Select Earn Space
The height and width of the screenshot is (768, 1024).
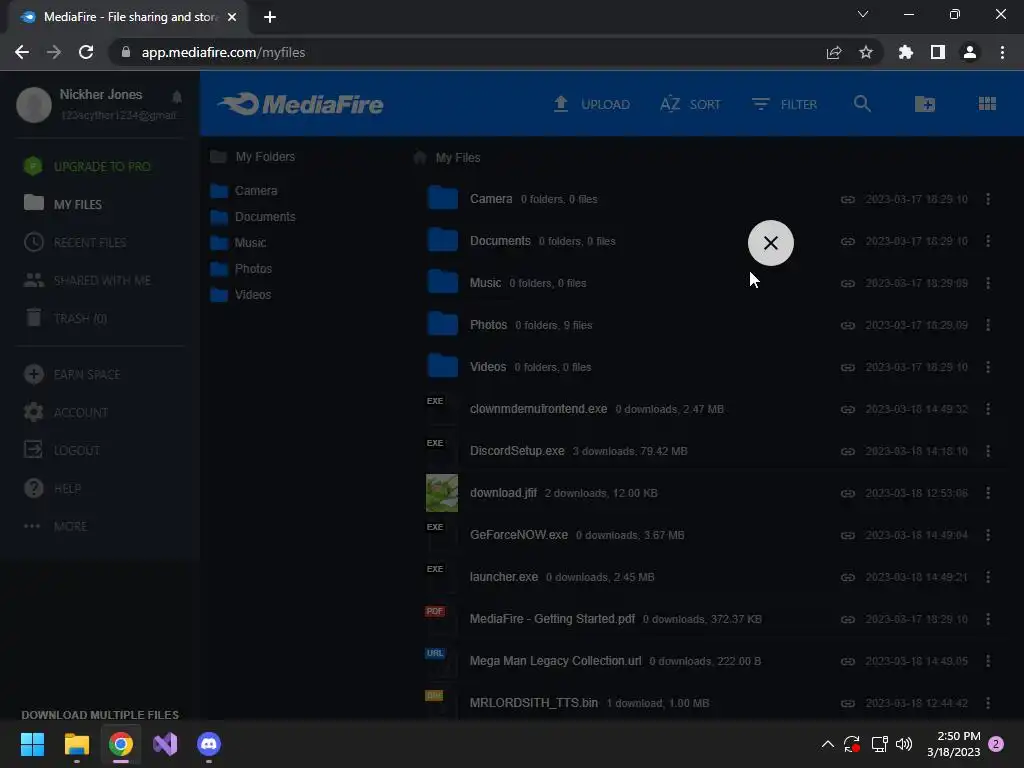pos(72,374)
